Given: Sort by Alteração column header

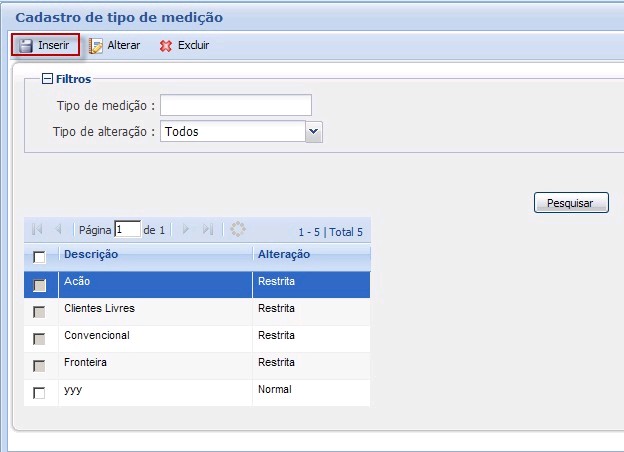Looking at the screenshot, I should [284, 255].
